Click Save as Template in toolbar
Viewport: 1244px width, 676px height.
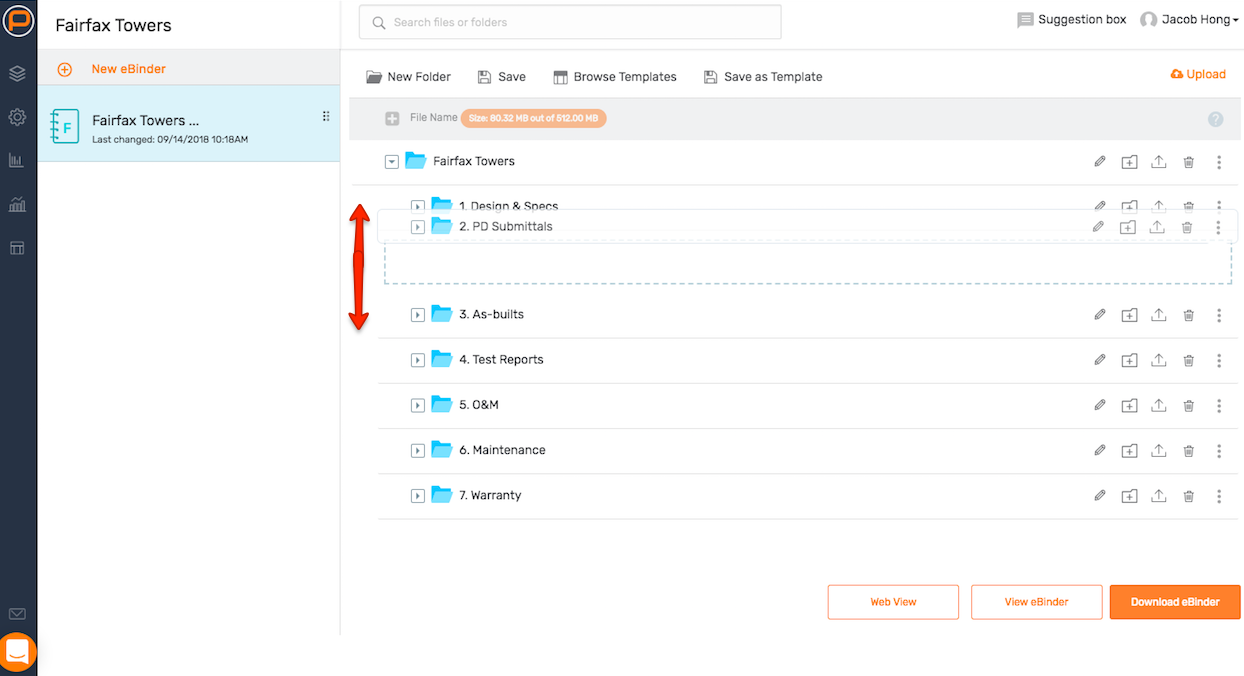(763, 77)
